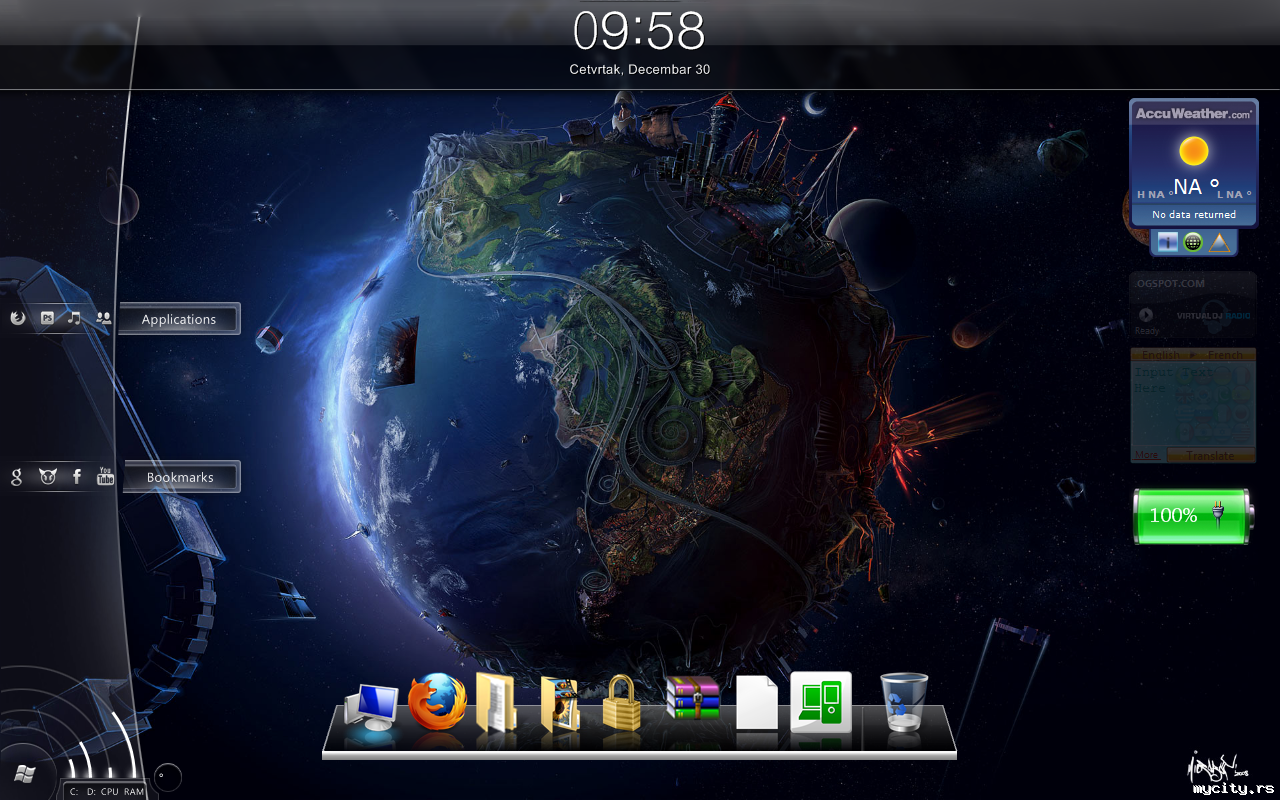This screenshot has height=800, width=1280.
Task: Select the French target language
Action: (1225, 355)
